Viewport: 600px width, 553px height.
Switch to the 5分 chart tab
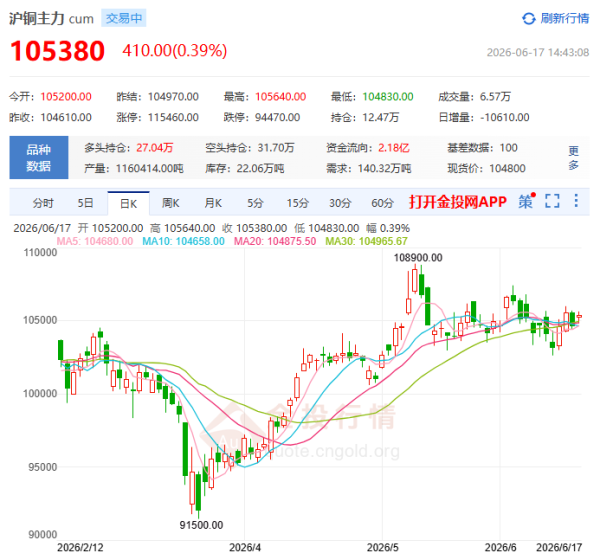pos(255,203)
